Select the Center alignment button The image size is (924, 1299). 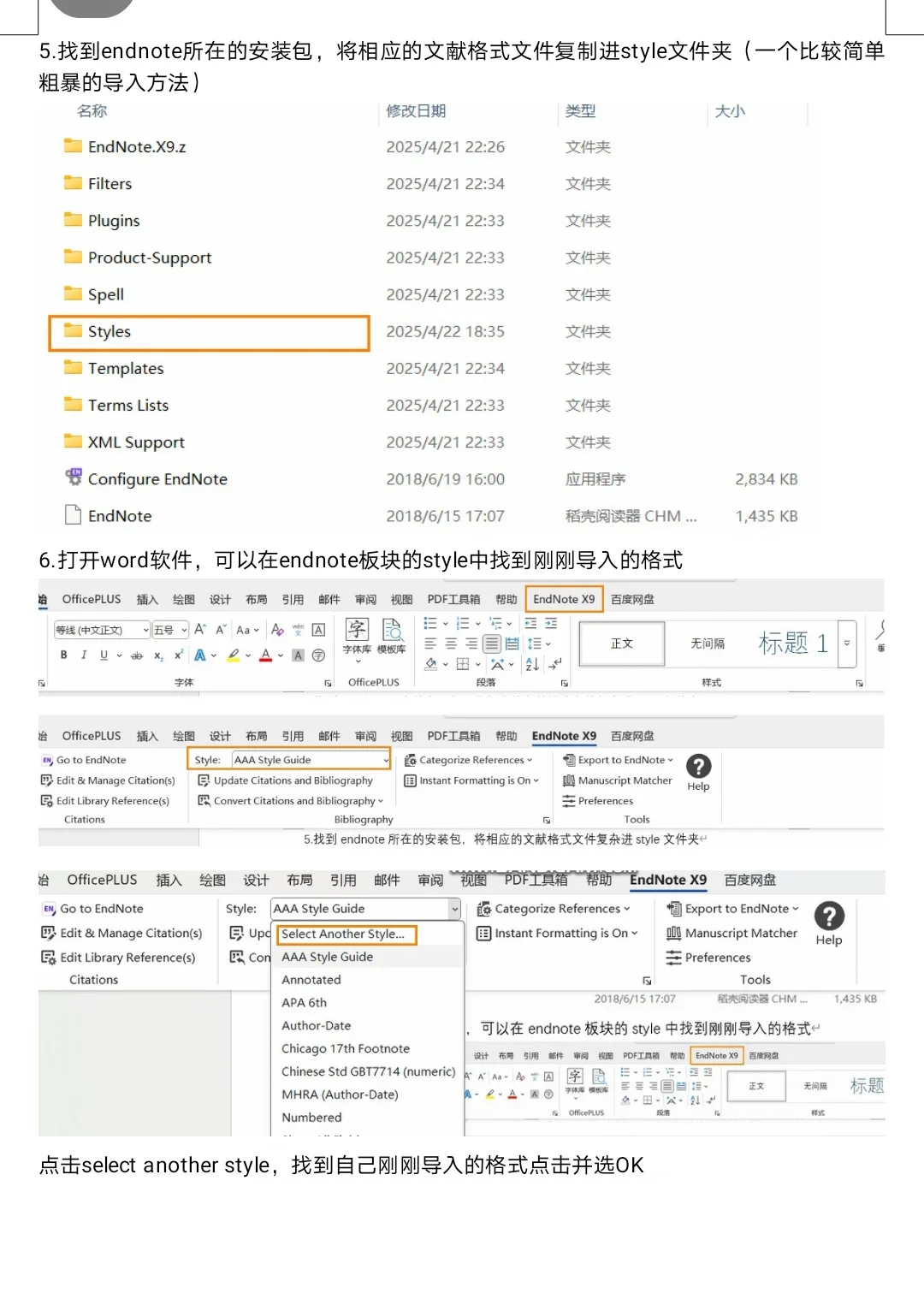pyautogui.click(x=451, y=644)
